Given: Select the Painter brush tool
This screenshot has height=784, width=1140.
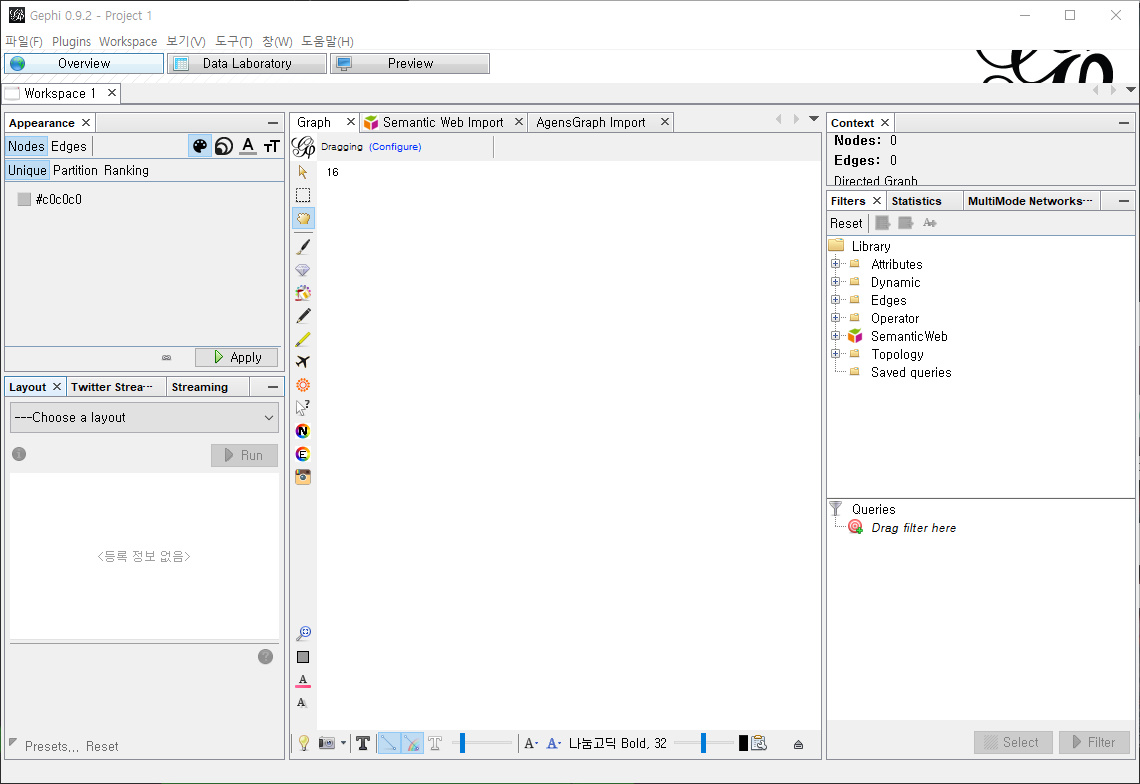Looking at the screenshot, I should [303, 246].
